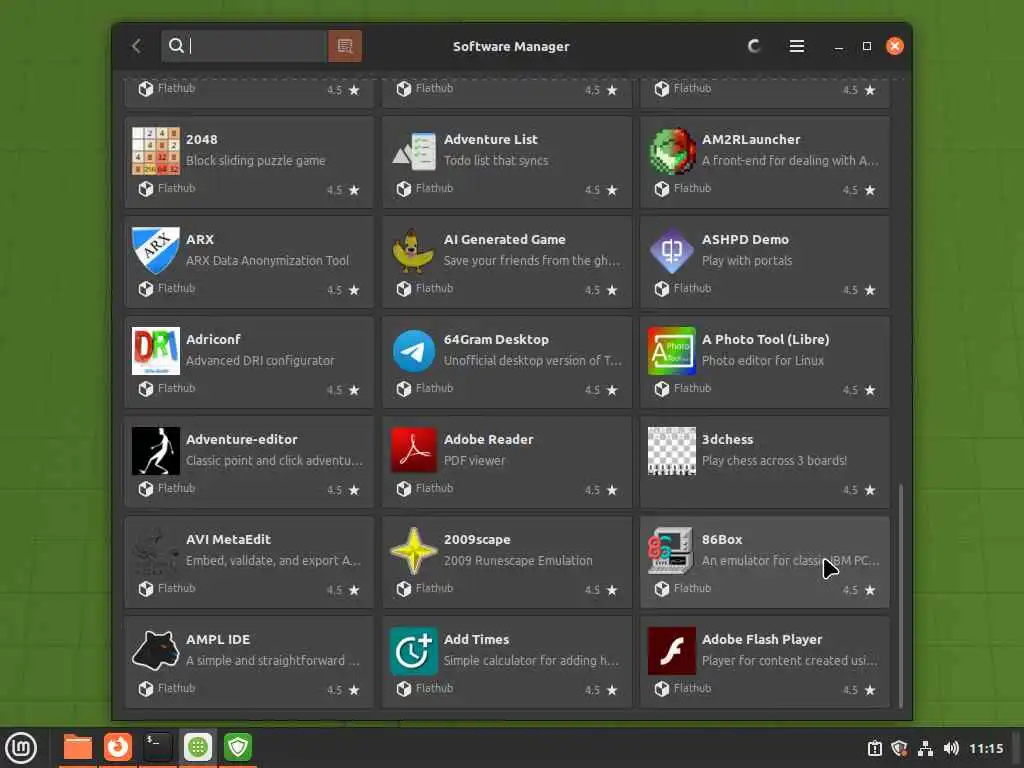Open the Add Times clock icon
Viewport: 1024px width, 768px height.
pyautogui.click(x=413, y=650)
